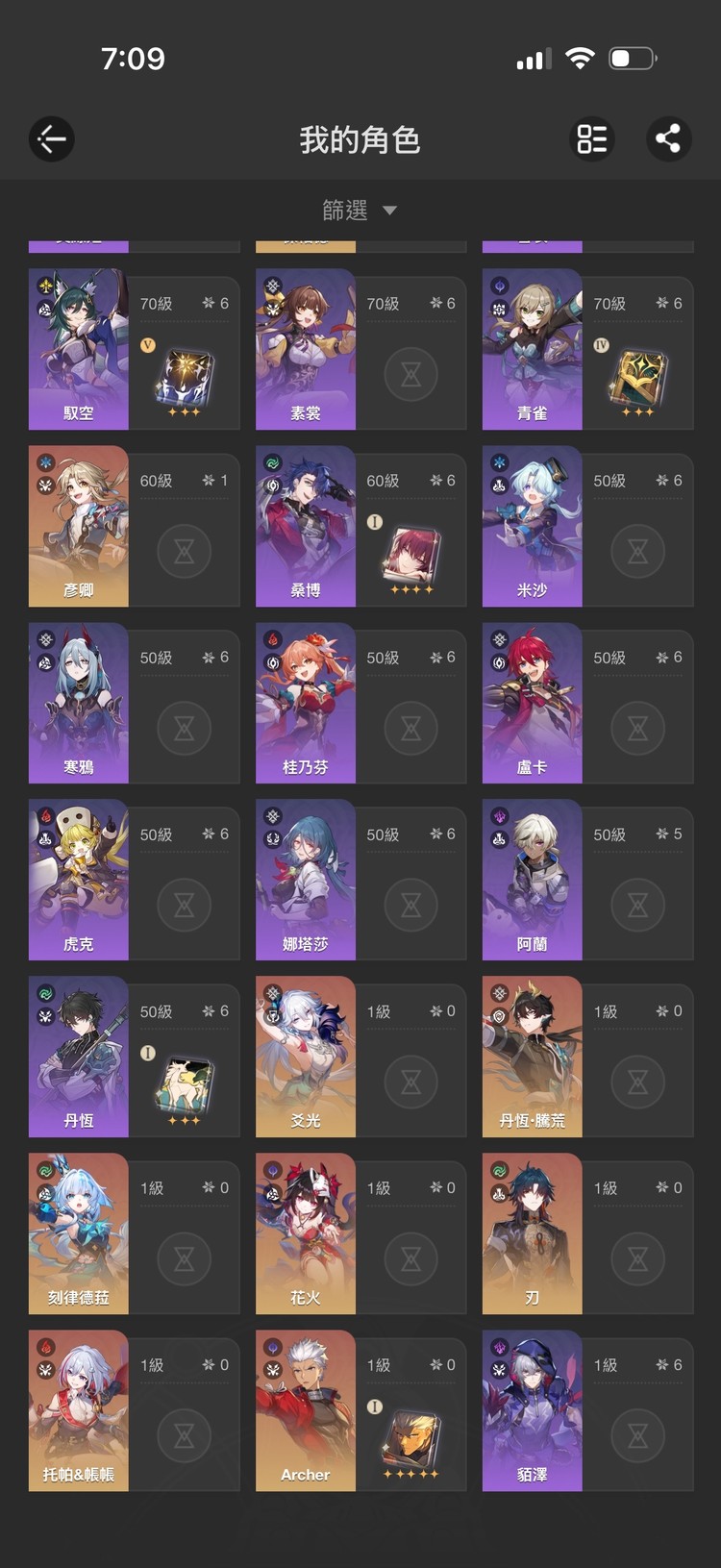
Task: Select 桑博's four-star light cone icon
Action: pos(411,558)
